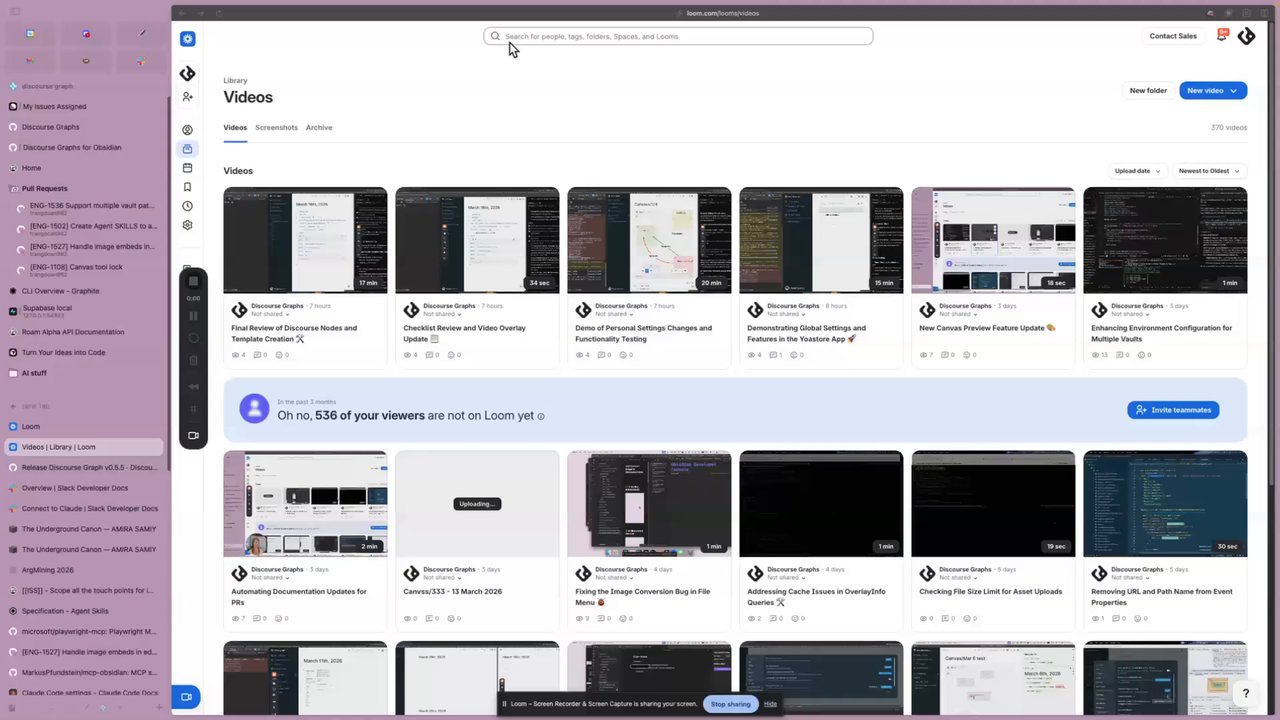Click the browser reload icon

pyautogui.click(x=219, y=13)
